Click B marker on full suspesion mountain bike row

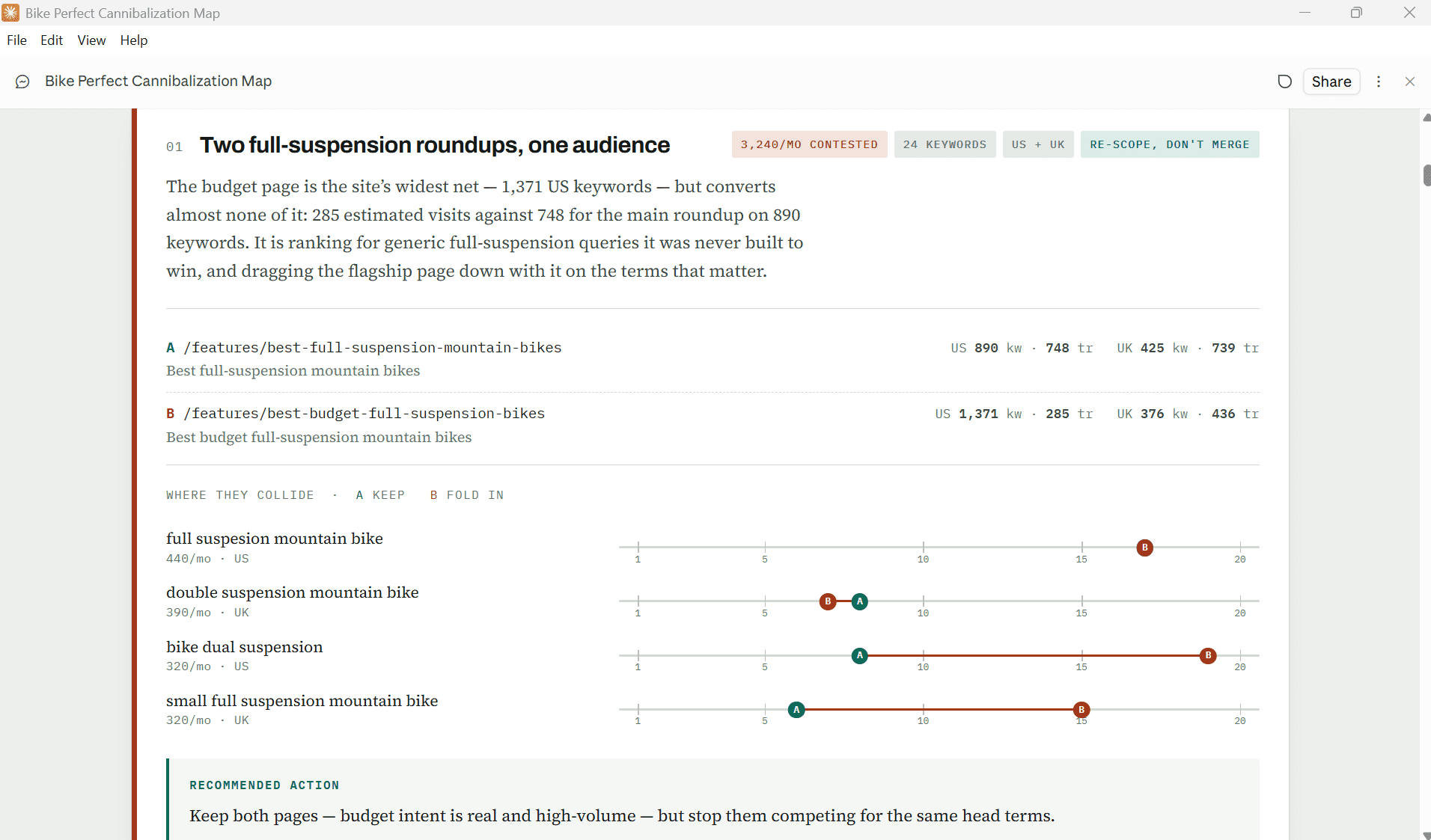pos(1144,548)
